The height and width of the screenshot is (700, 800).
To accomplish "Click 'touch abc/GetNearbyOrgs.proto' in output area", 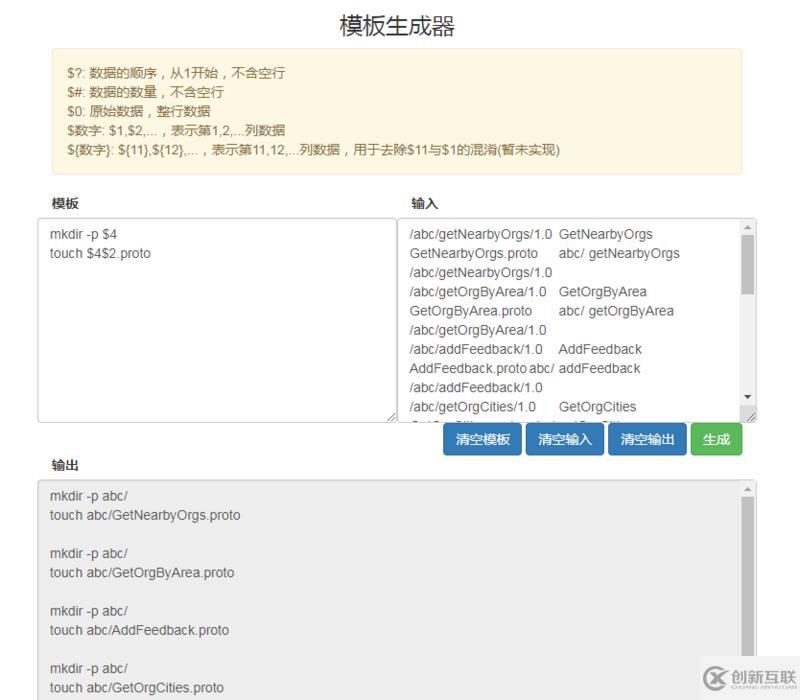I will point(144,515).
